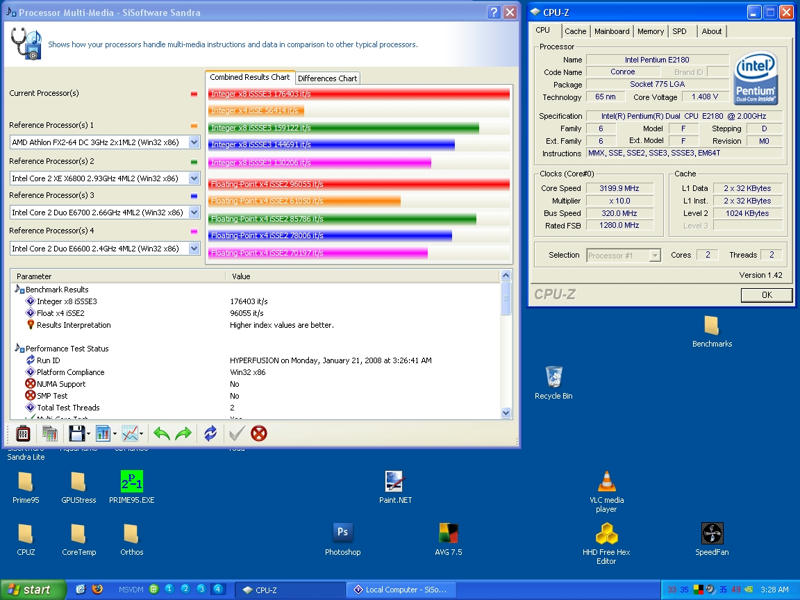Select the VLC media player icon
Screen dimensions: 800x600
pyautogui.click(x=606, y=492)
